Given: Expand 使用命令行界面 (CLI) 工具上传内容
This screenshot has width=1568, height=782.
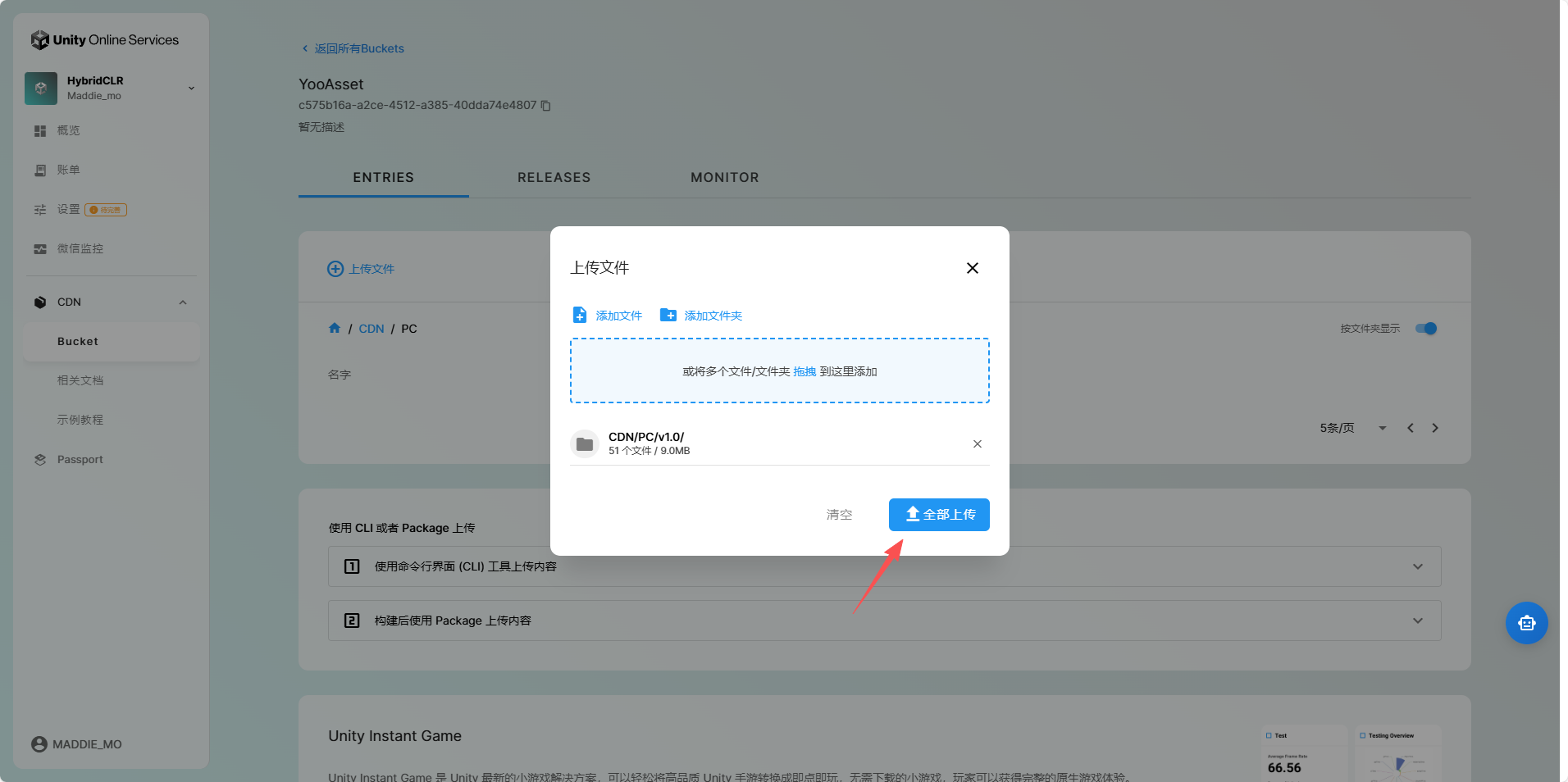Looking at the screenshot, I should (885, 566).
